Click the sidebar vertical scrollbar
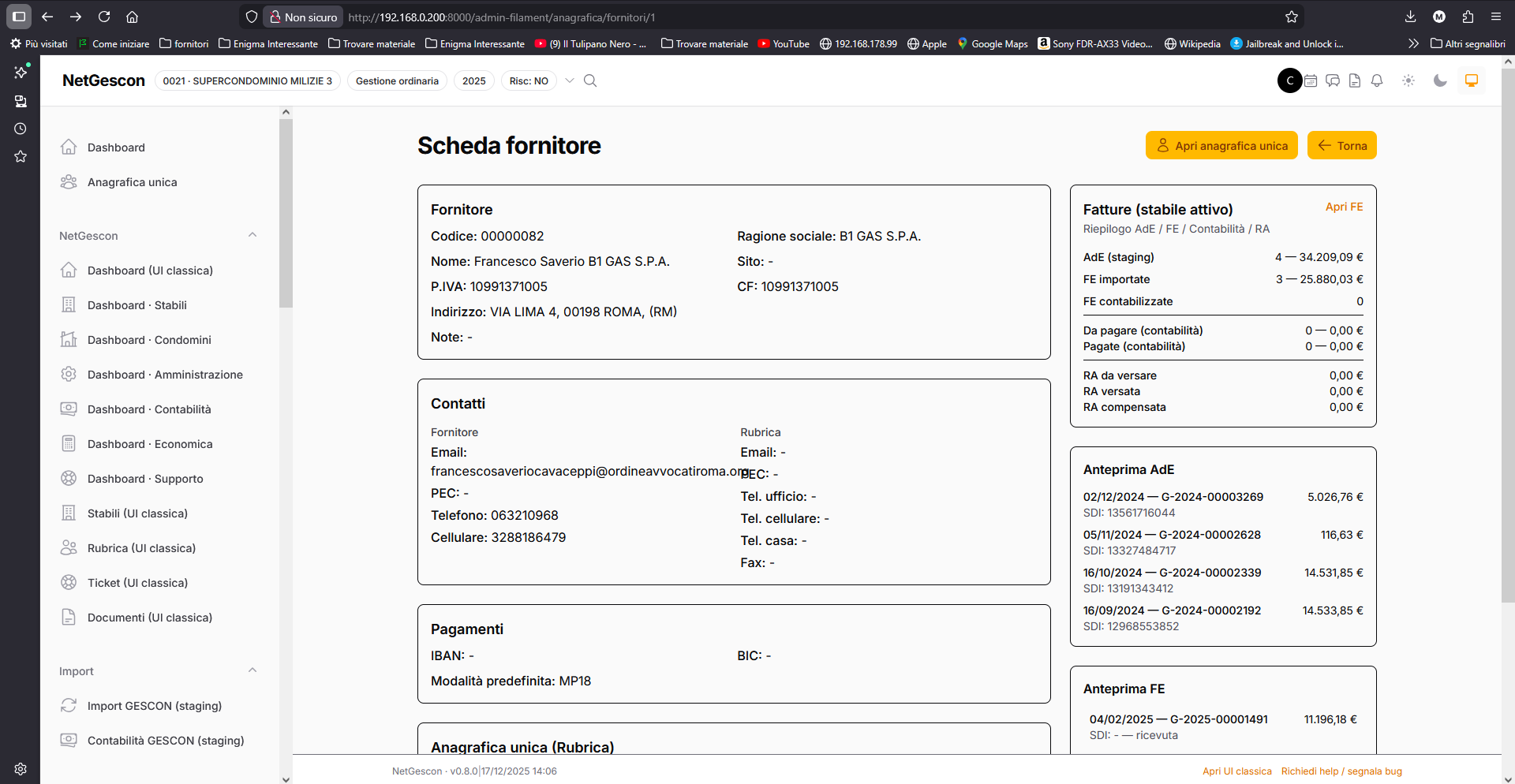This screenshot has width=1515, height=784. [286, 213]
